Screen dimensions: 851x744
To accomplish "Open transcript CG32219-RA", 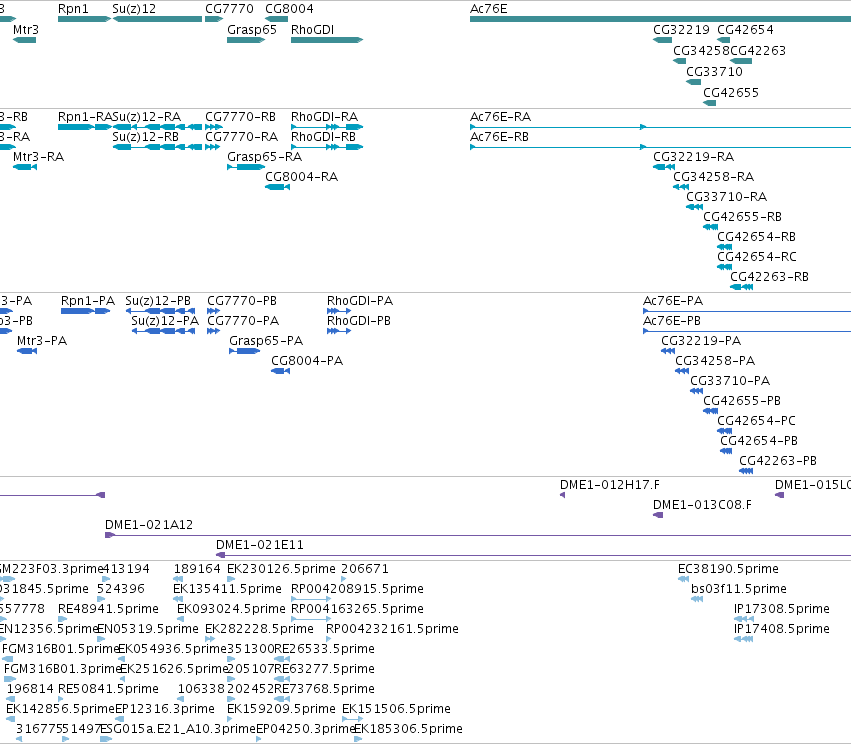I will [x=694, y=157].
